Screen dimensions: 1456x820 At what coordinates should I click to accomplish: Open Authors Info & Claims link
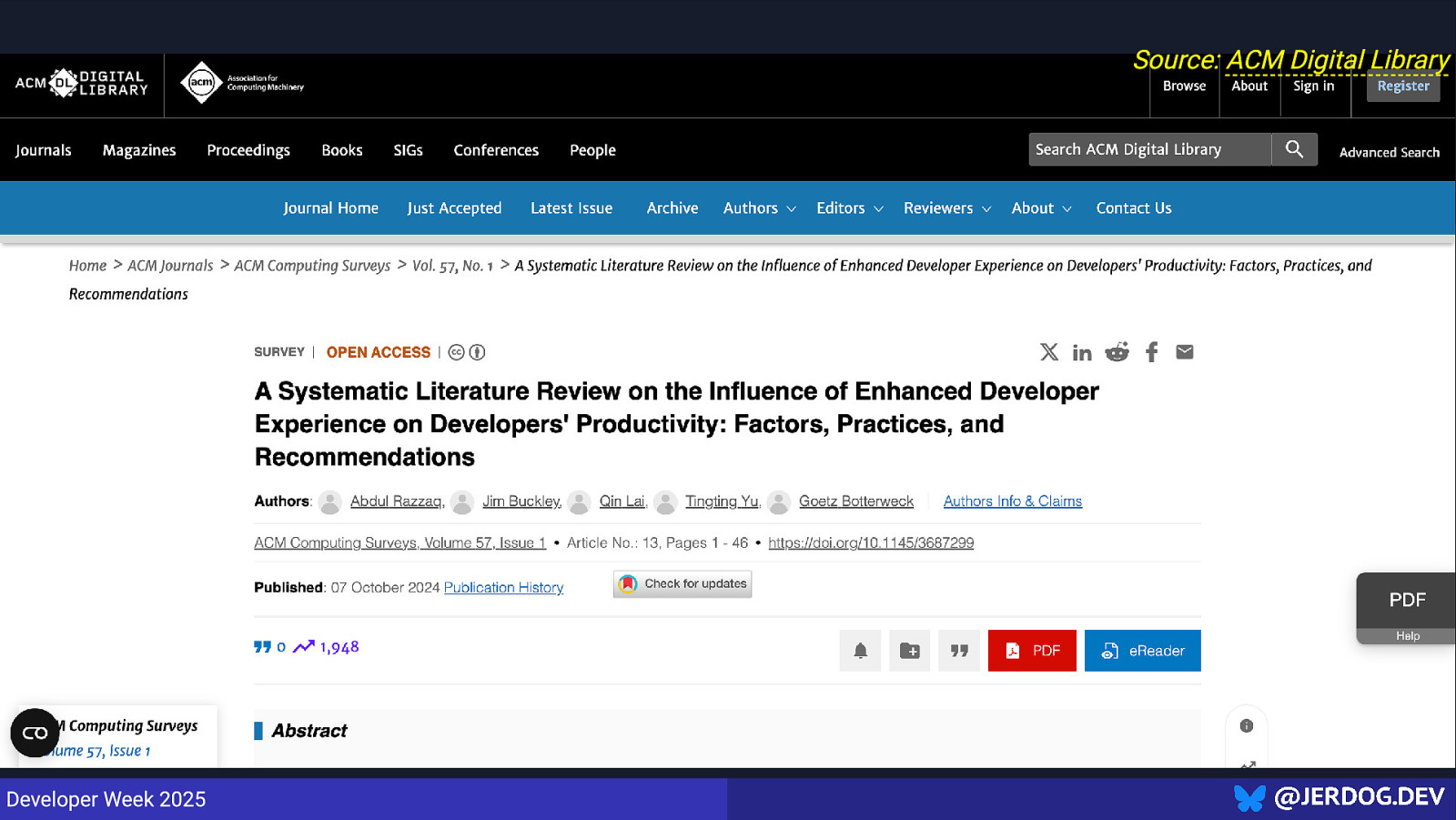[x=1013, y=501]
